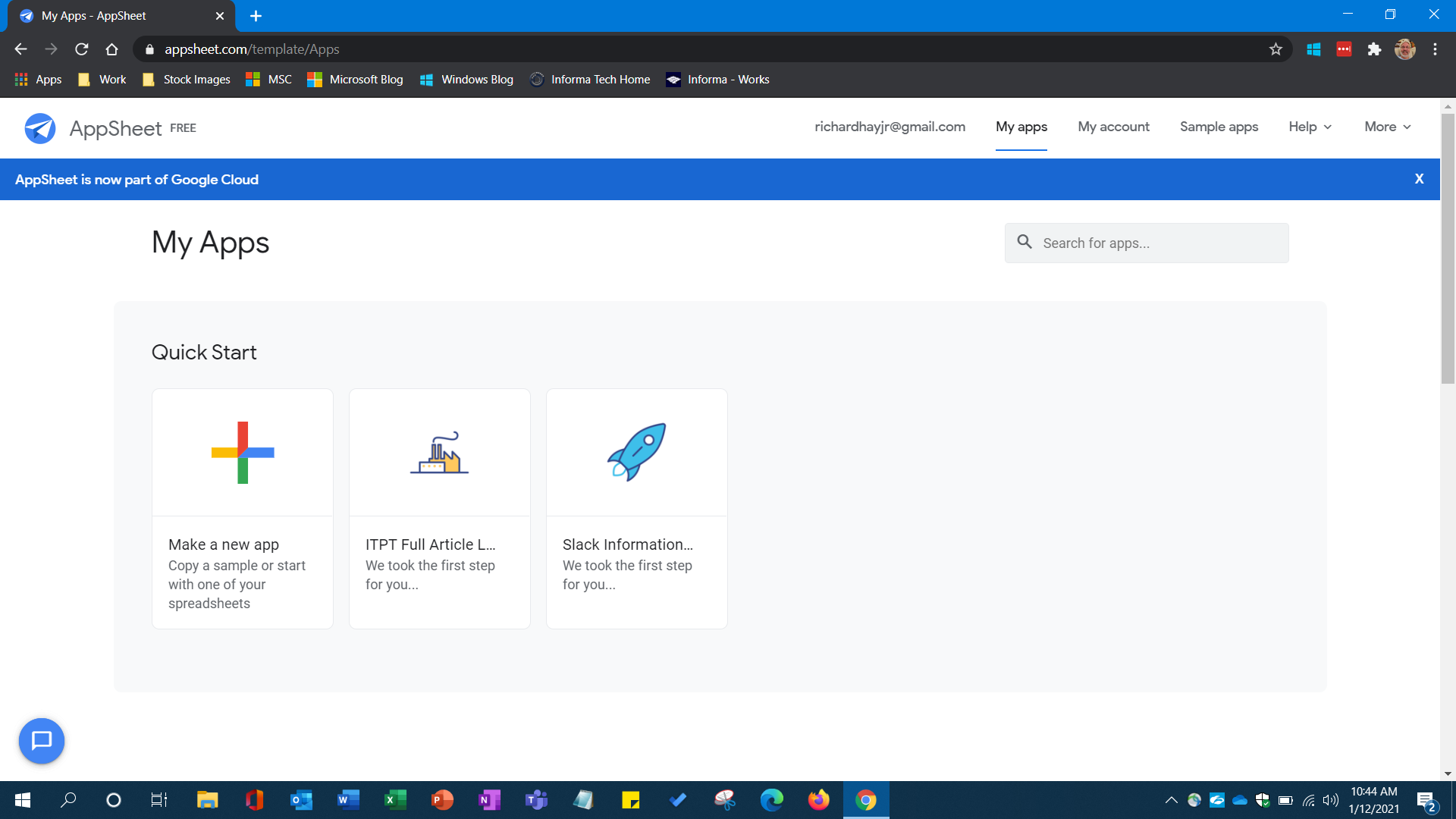Open the My account page

[1113, 127]
